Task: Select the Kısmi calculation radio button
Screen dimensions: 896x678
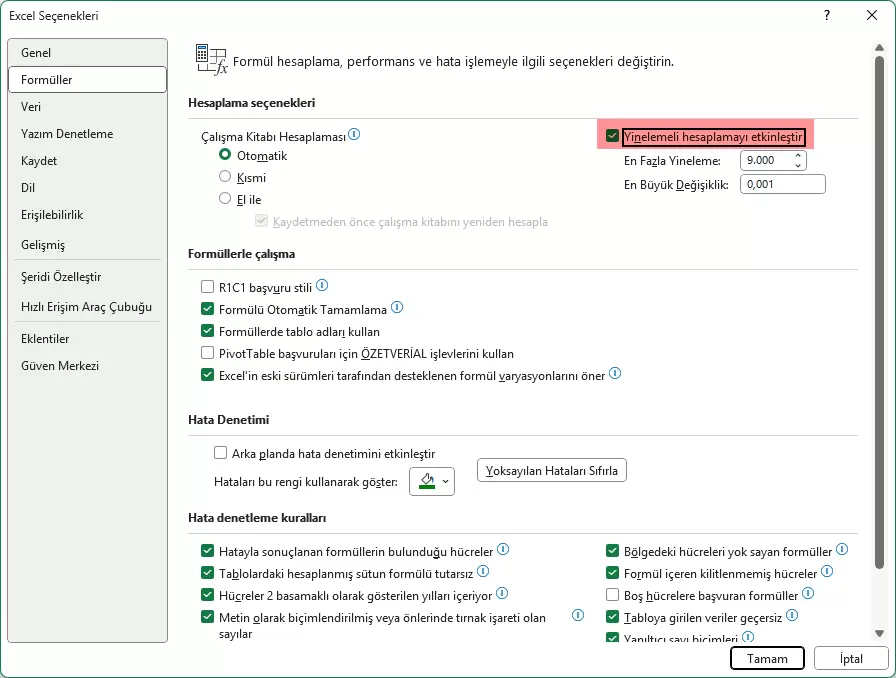Action: tap(225, 177)
